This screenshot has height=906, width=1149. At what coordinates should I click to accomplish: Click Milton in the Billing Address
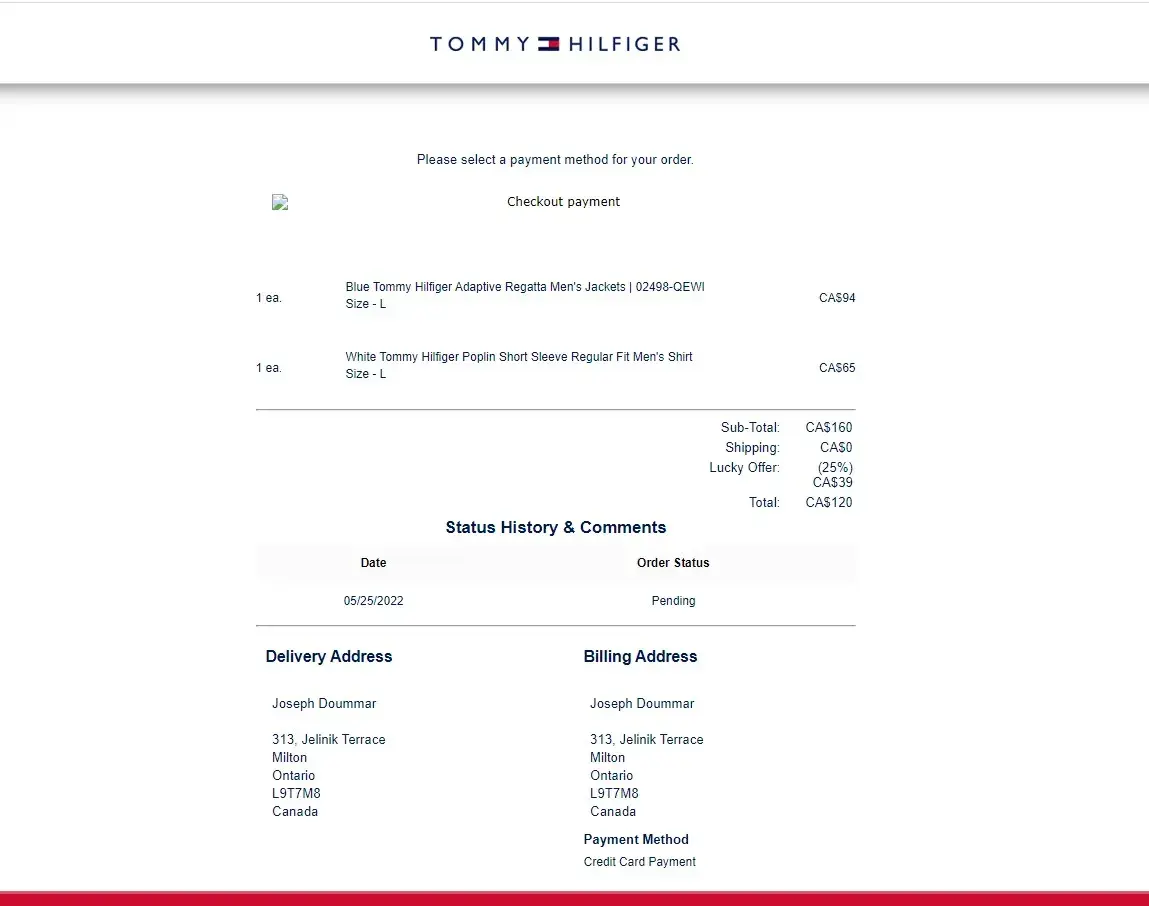[607, 757]
